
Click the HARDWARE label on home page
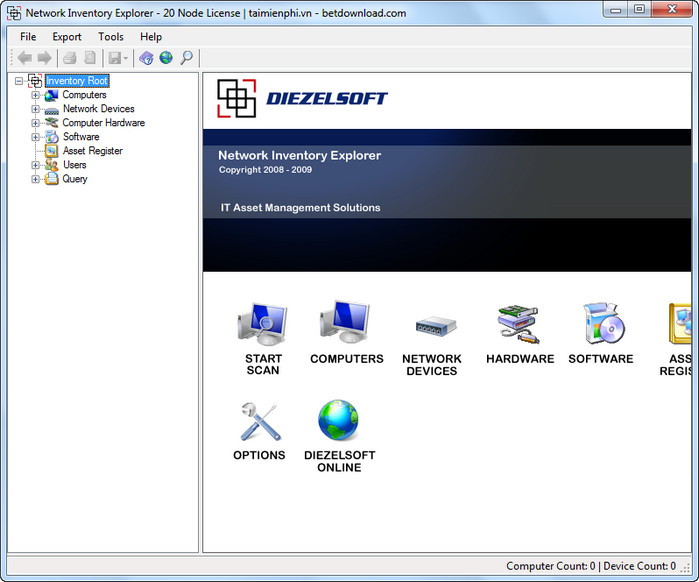[520, 359]
